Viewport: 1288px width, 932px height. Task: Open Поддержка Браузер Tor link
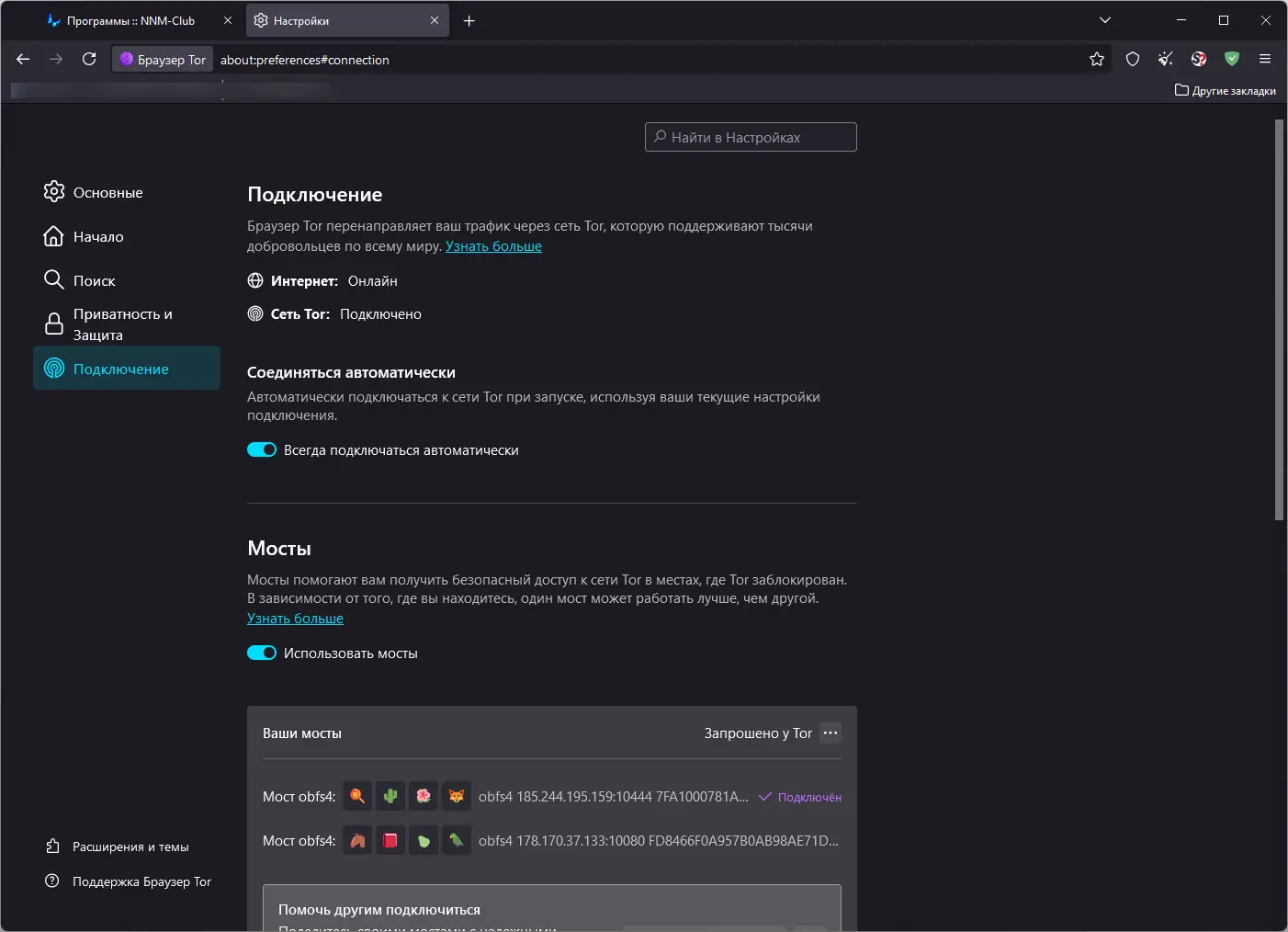point(141,881)
